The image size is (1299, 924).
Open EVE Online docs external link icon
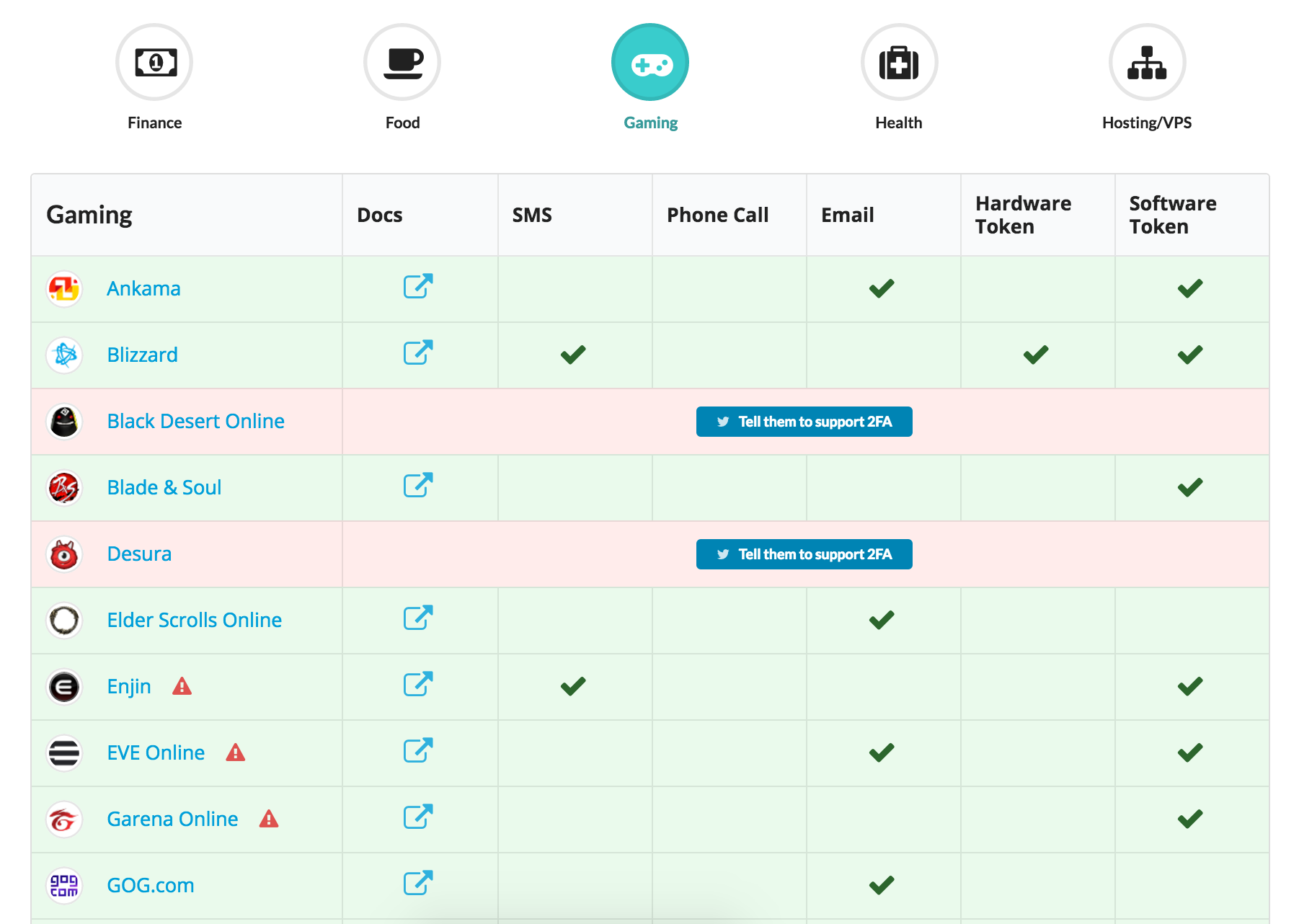pyautogui.click(x=418, y=750)
